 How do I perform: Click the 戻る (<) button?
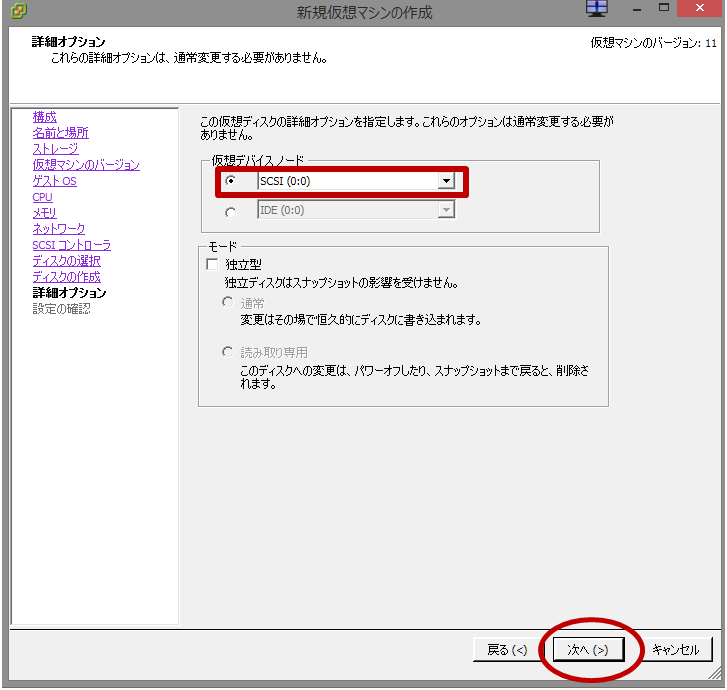point(507,650)
